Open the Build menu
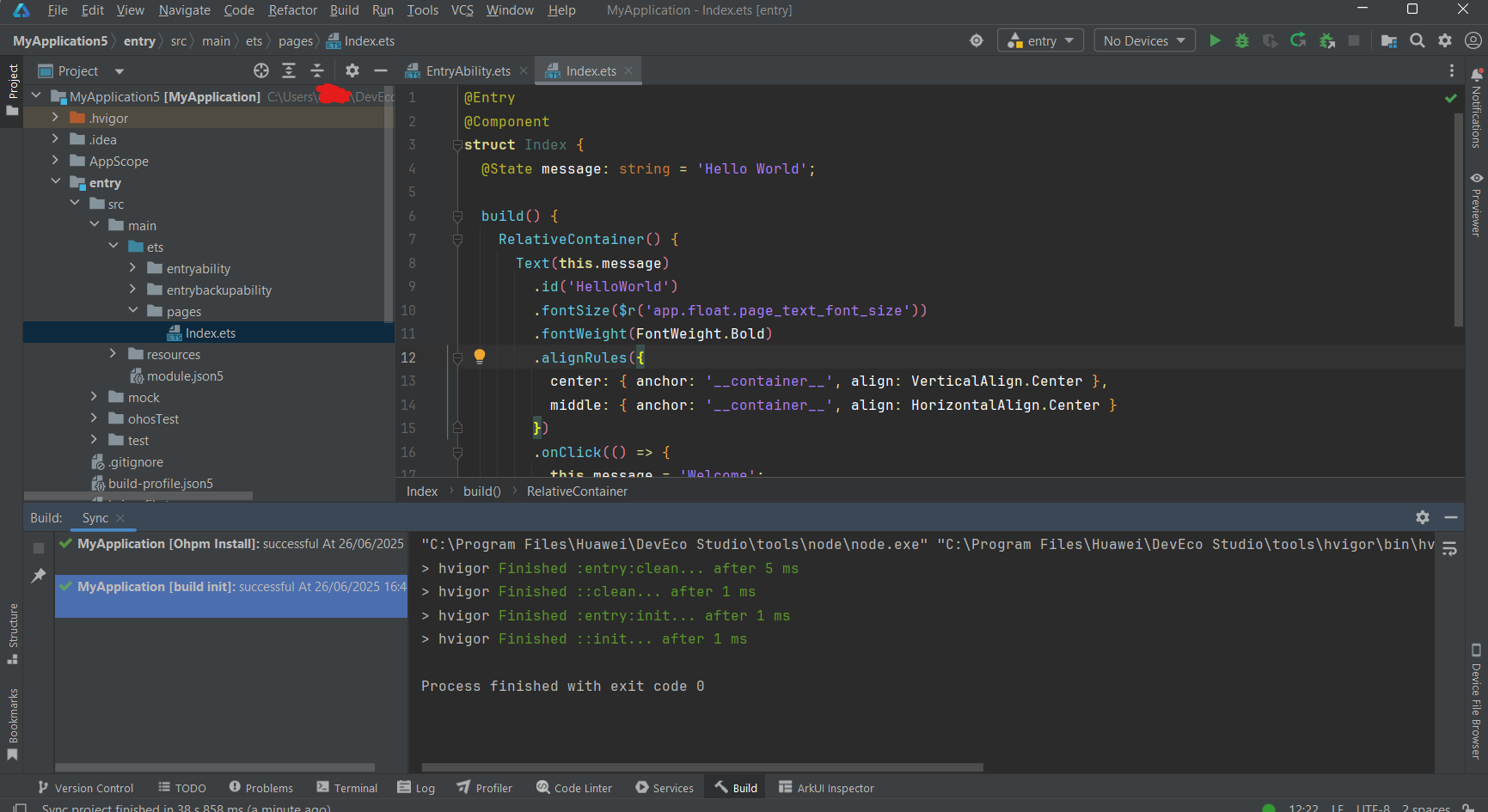This screenshot has height=812, width=1488. (345, 10)
